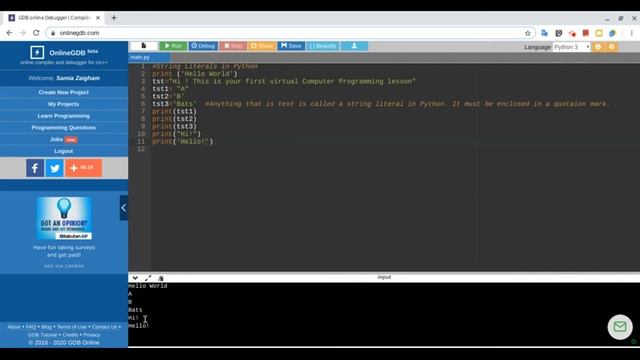Click the download code icon button
The height and width of the screenshot is (360, 640).
click(x=354, y=46)
